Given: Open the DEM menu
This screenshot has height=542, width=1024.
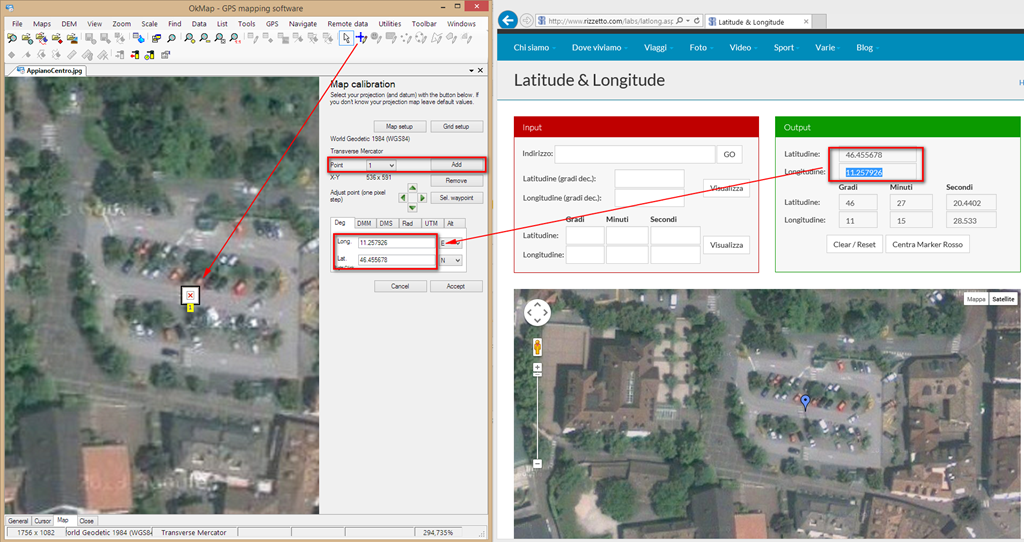Looking at the screenshot, I should point(69,24).
